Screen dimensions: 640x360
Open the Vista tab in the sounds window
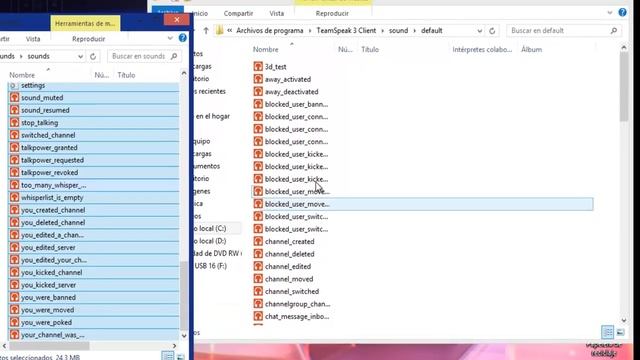point(33,39)
